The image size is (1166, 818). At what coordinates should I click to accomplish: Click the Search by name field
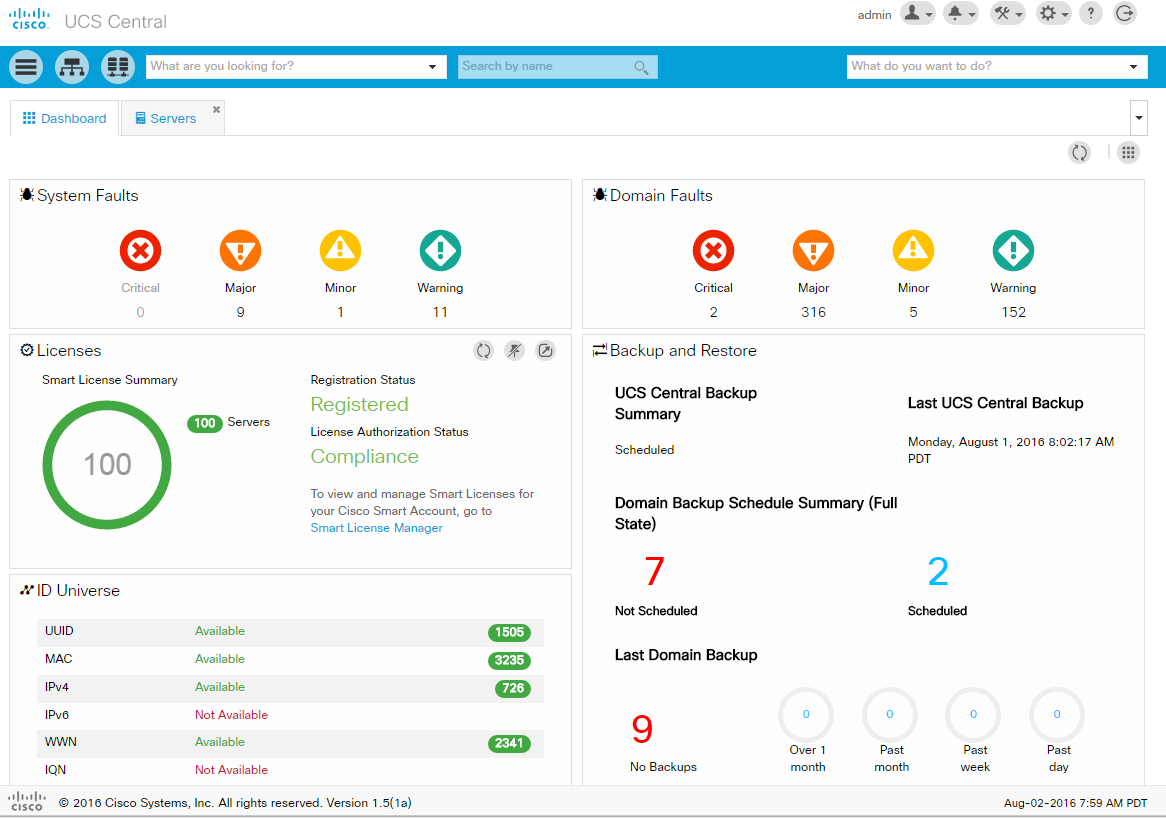558,67
